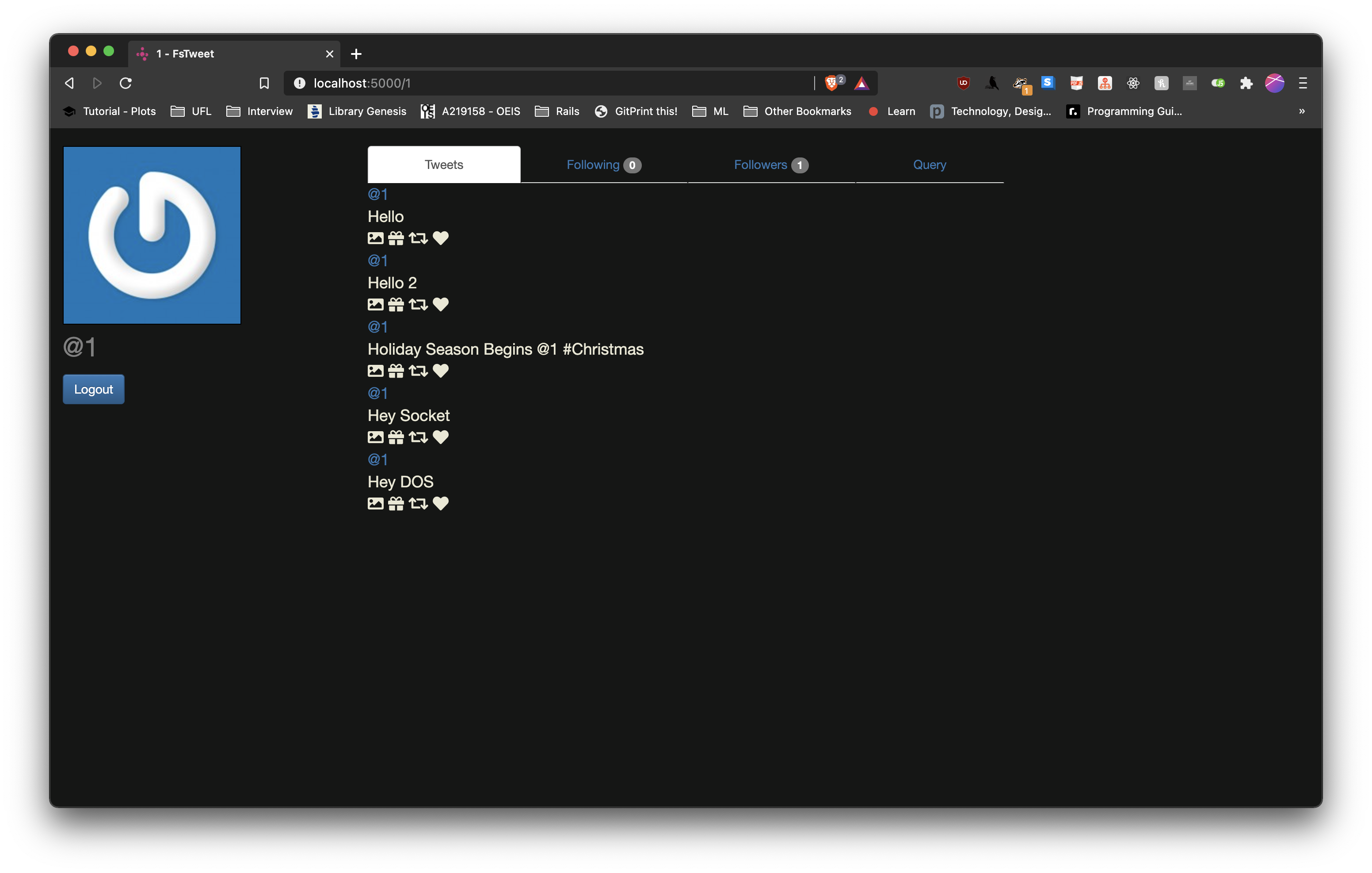Screen dimensions: 1372x873
Task: Click the image icon under the Hello tweet
Action: pyautogui.click(x=375, y=238)
